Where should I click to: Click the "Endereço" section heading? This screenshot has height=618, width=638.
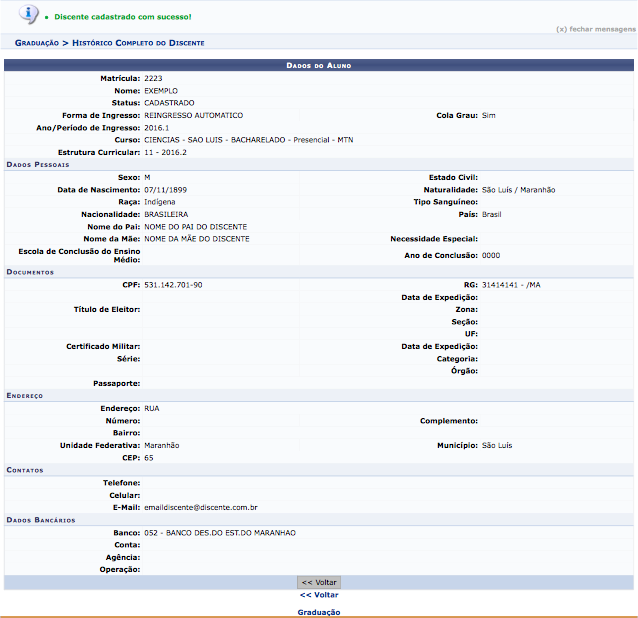[26, 395]
